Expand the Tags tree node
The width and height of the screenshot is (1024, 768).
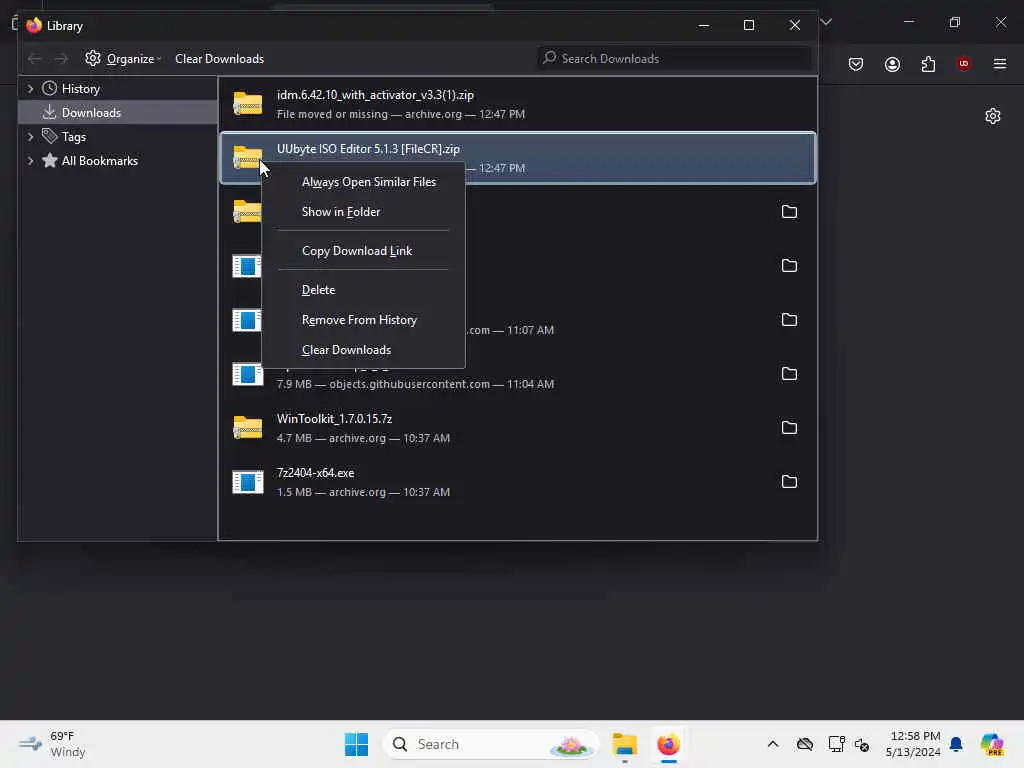[x=30, y=136]
